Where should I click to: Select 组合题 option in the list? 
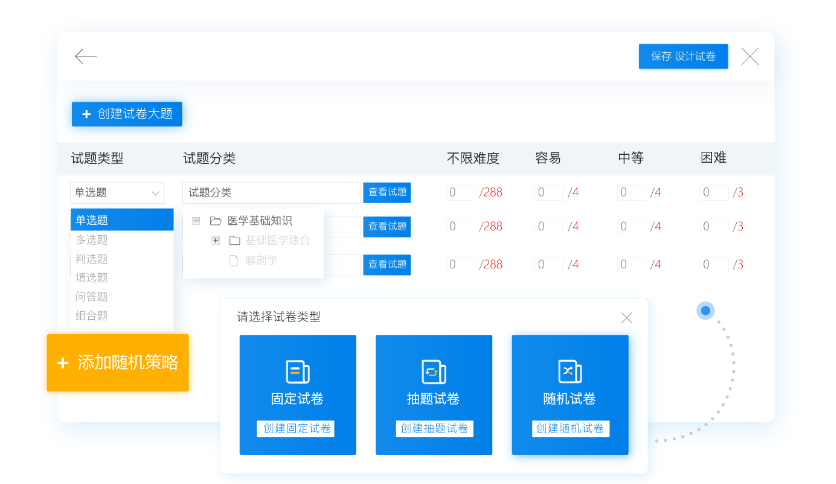92,316
